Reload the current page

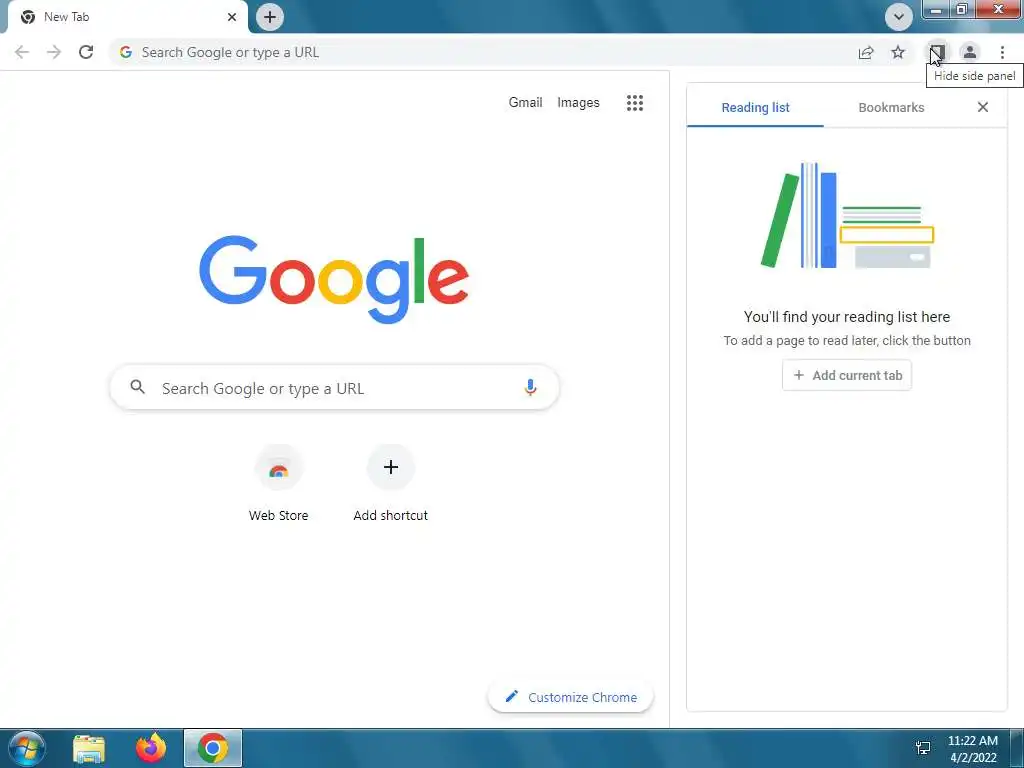point(86,52)
